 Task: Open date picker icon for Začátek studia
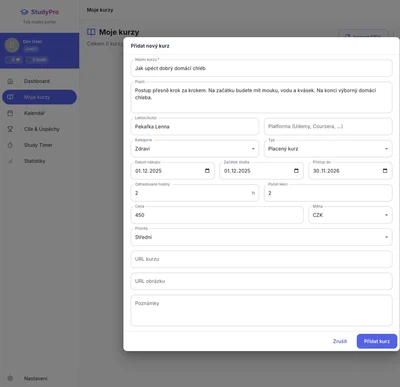tap(296, 171)
